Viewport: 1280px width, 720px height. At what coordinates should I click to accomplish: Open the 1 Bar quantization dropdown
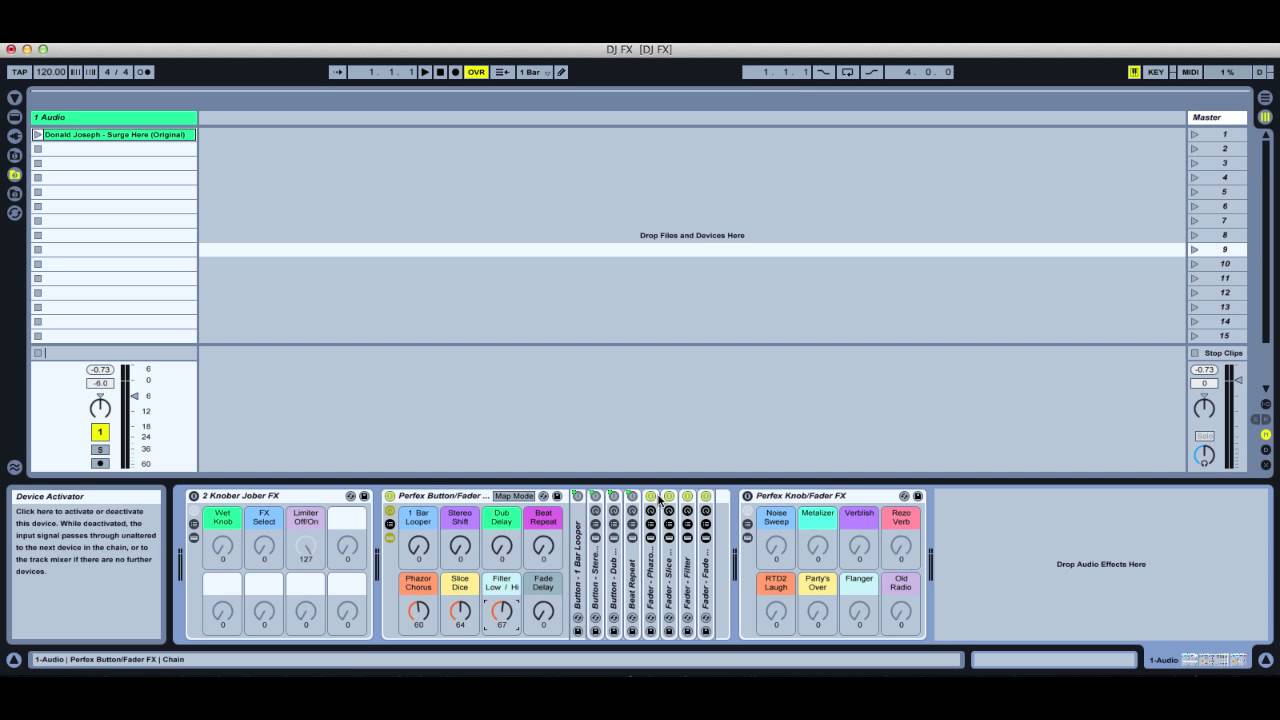[x=534, y=72]
